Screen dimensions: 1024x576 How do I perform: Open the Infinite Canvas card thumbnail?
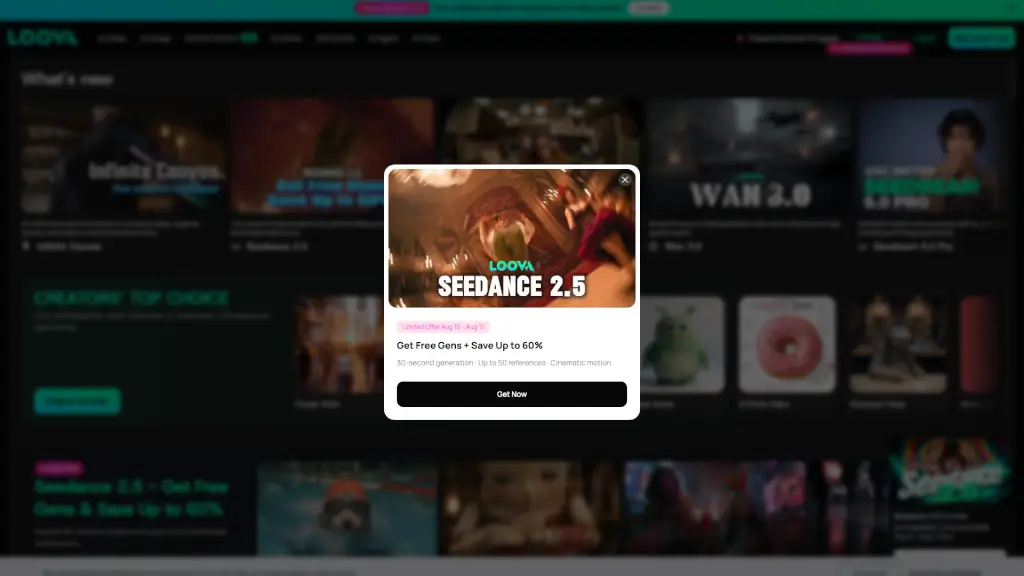tap(122, 156)
